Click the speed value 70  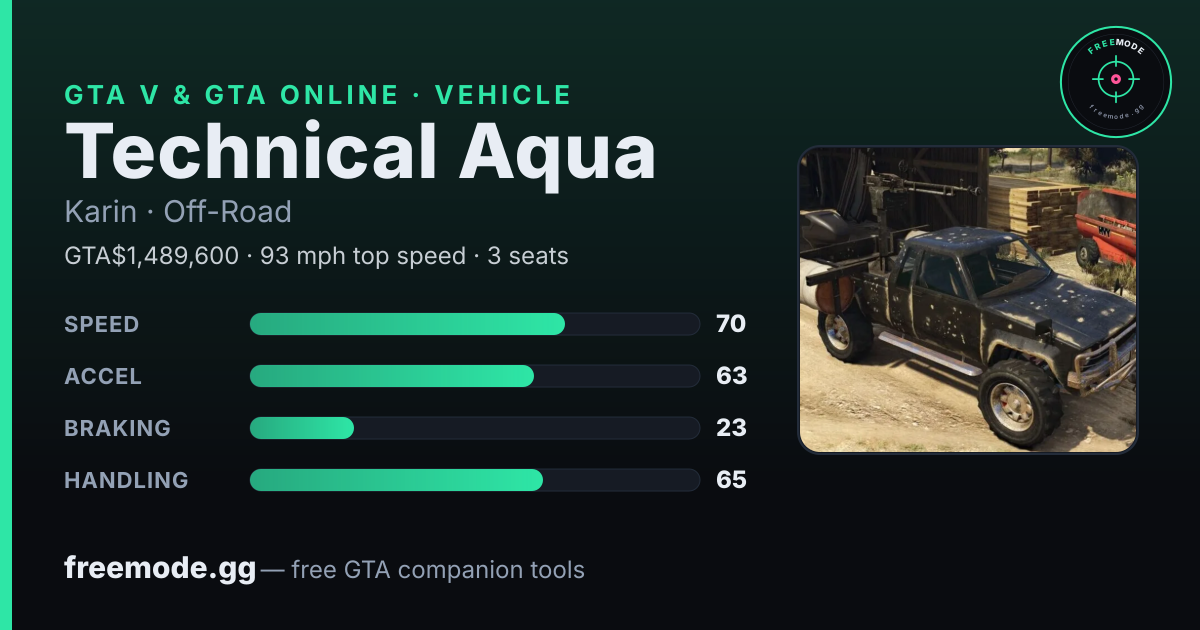(x=731, y=324)
